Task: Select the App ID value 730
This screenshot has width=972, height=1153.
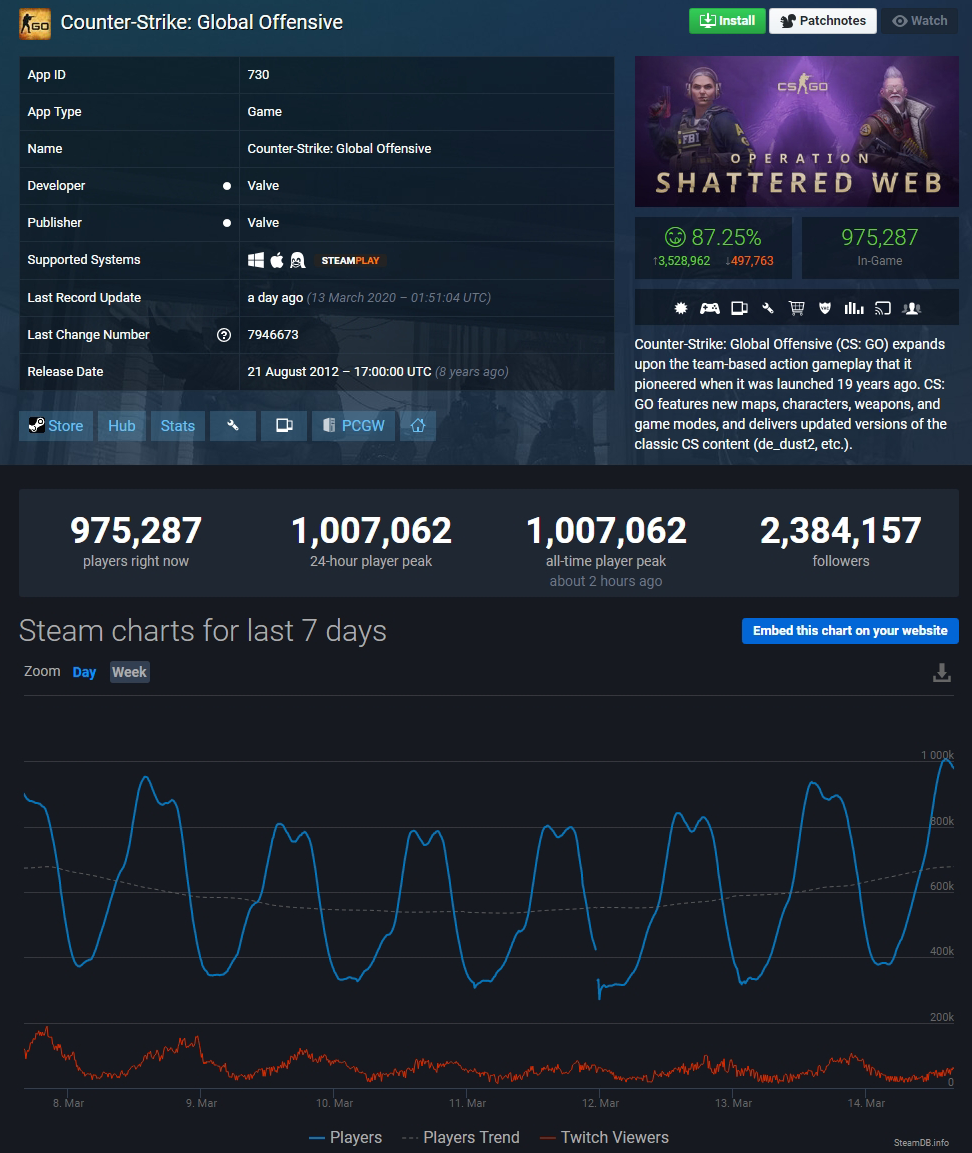Action: [258, 74]
